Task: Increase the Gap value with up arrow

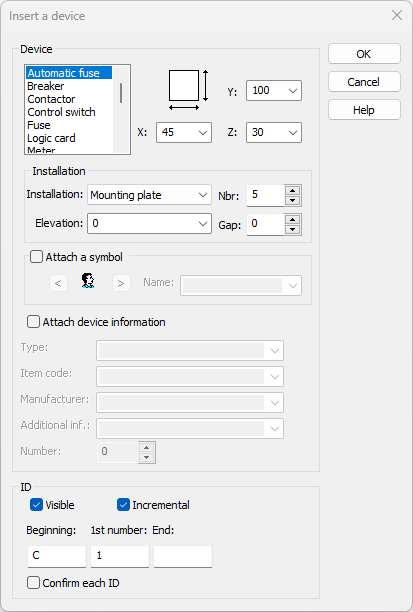Action: point(292,219)
